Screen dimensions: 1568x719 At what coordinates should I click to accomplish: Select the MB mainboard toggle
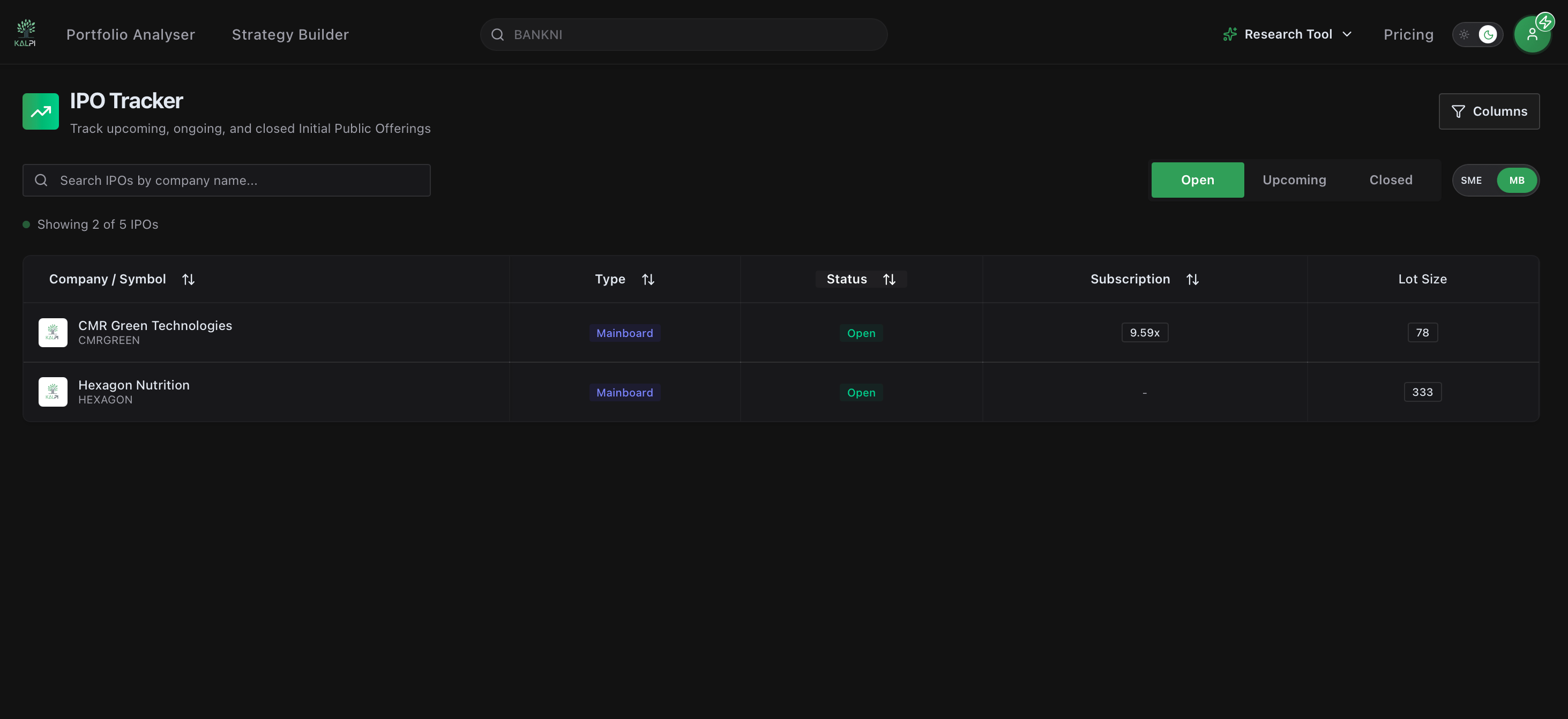[1516, 180]
